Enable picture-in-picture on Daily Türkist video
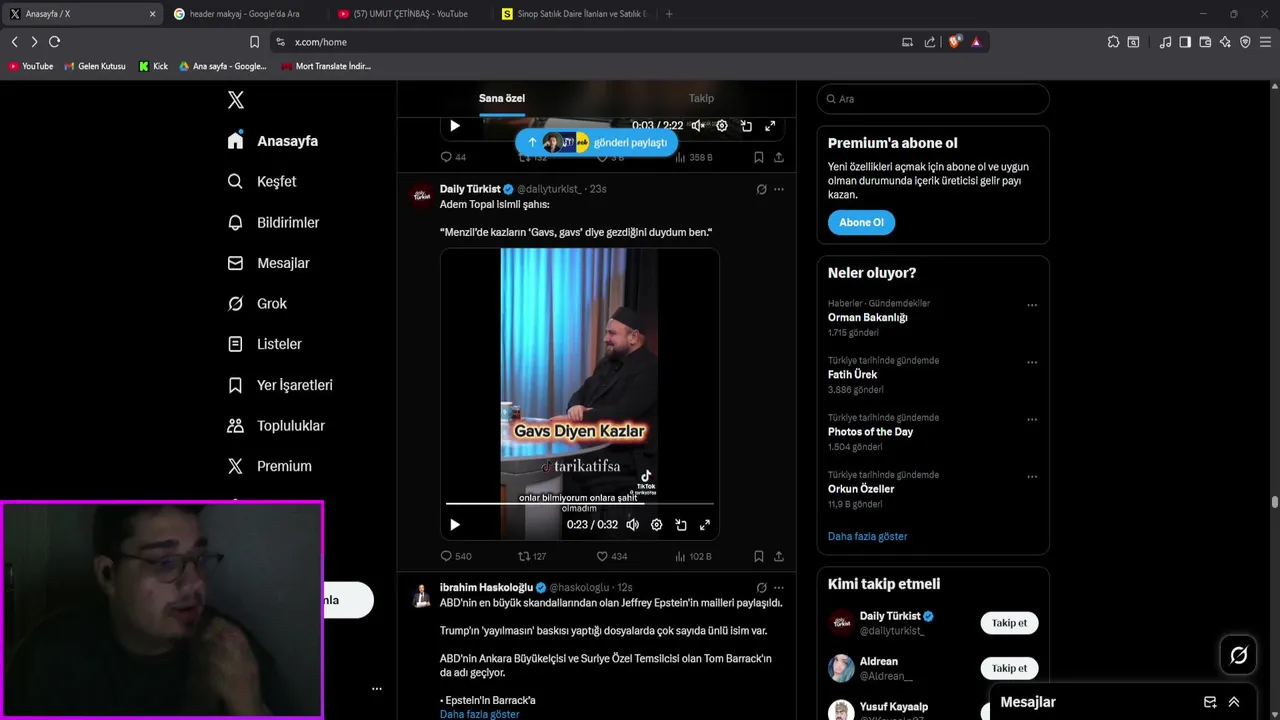 681,525
